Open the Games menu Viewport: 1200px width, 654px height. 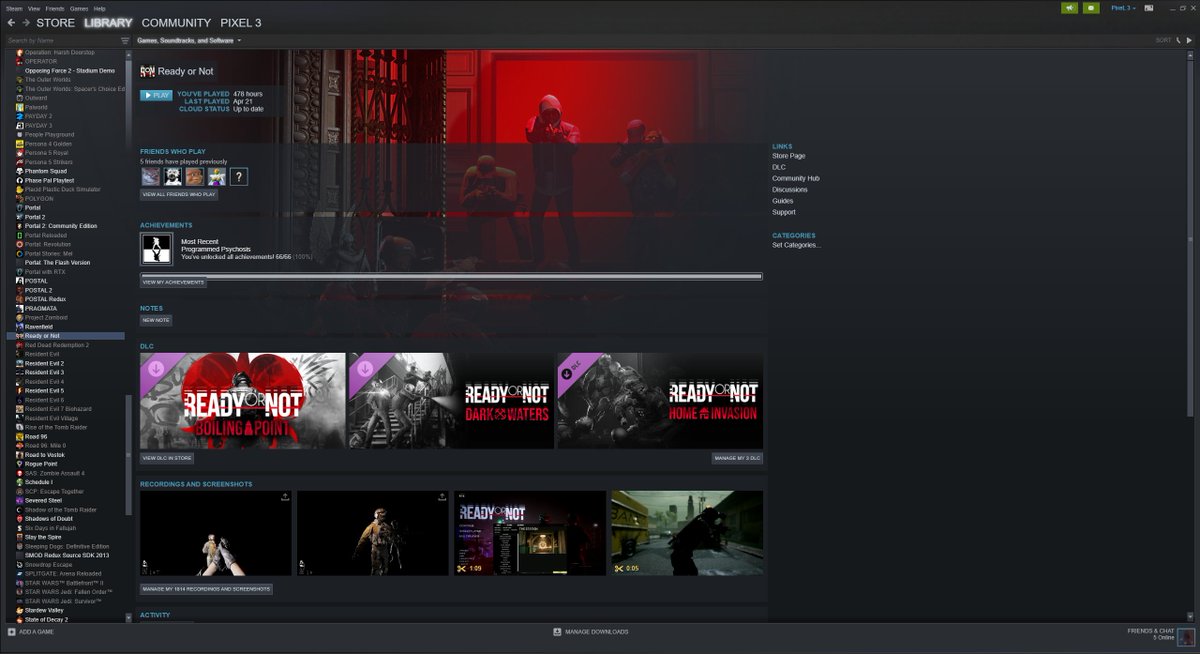coord(78,8)
